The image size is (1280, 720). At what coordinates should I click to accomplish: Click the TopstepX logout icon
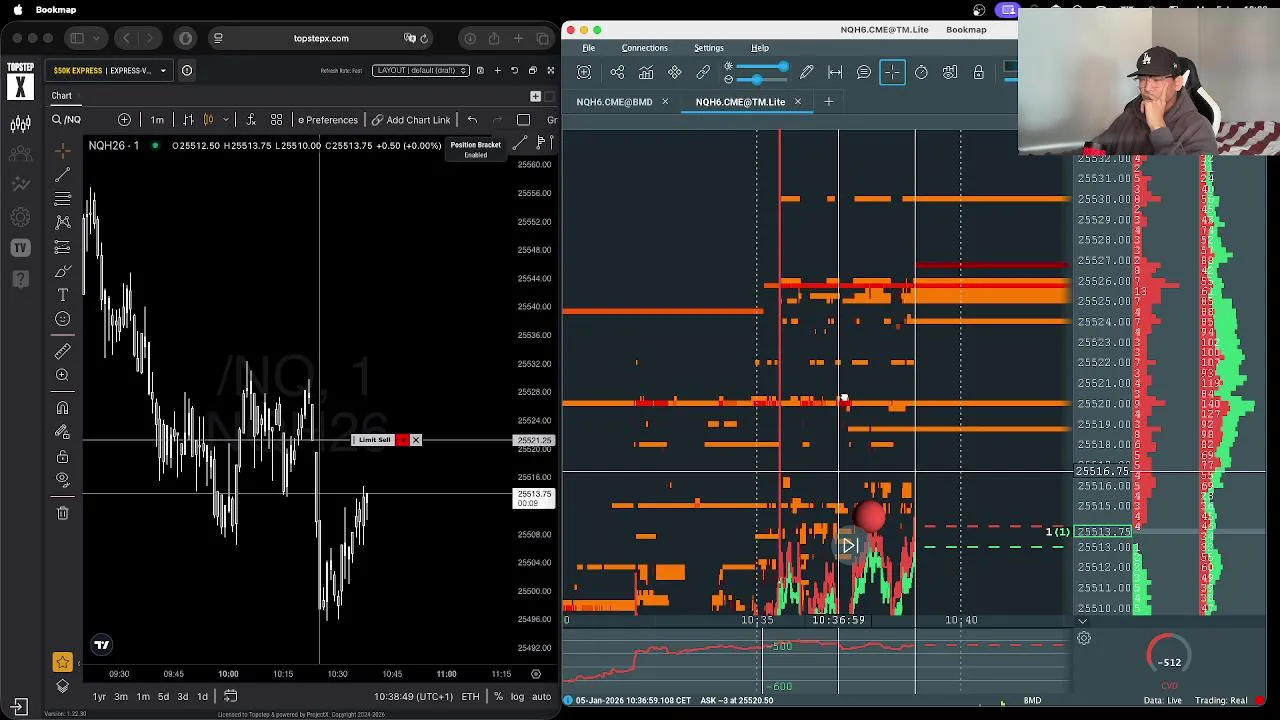pyautogui.click(x=20, y=707)
